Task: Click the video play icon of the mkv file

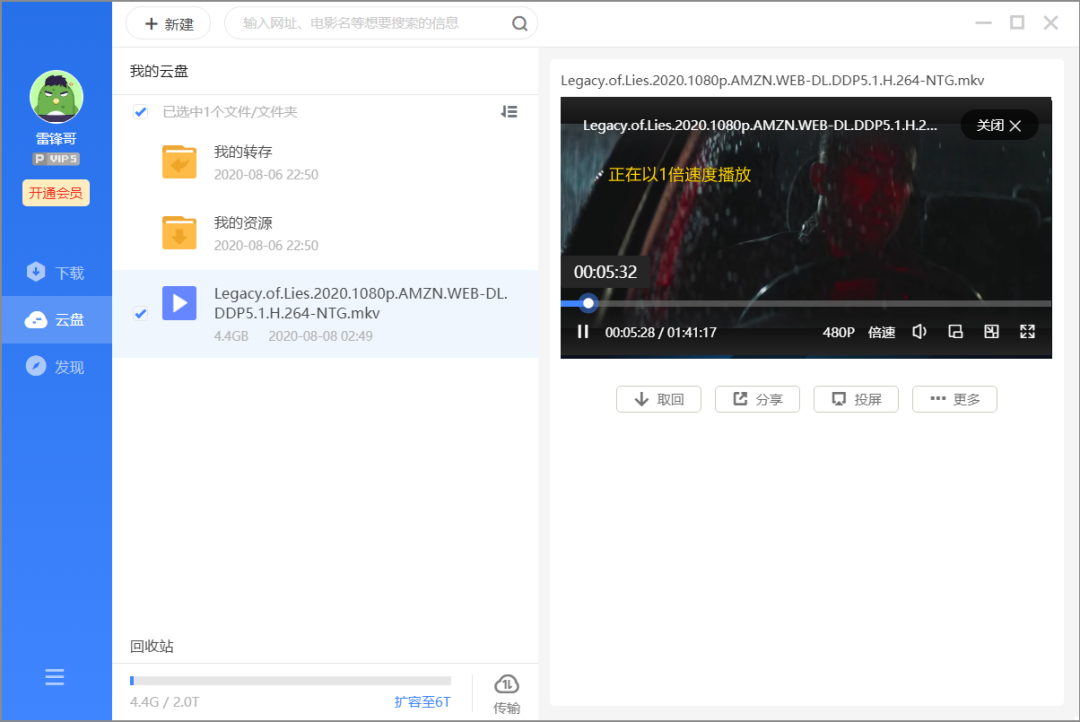Action: pos(179,303)
